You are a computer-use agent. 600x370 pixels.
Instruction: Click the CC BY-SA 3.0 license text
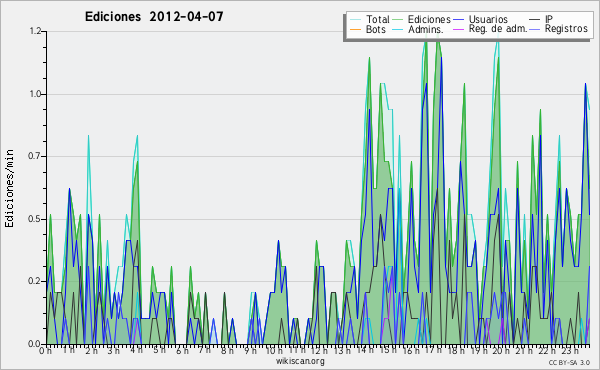pos(569,362)
